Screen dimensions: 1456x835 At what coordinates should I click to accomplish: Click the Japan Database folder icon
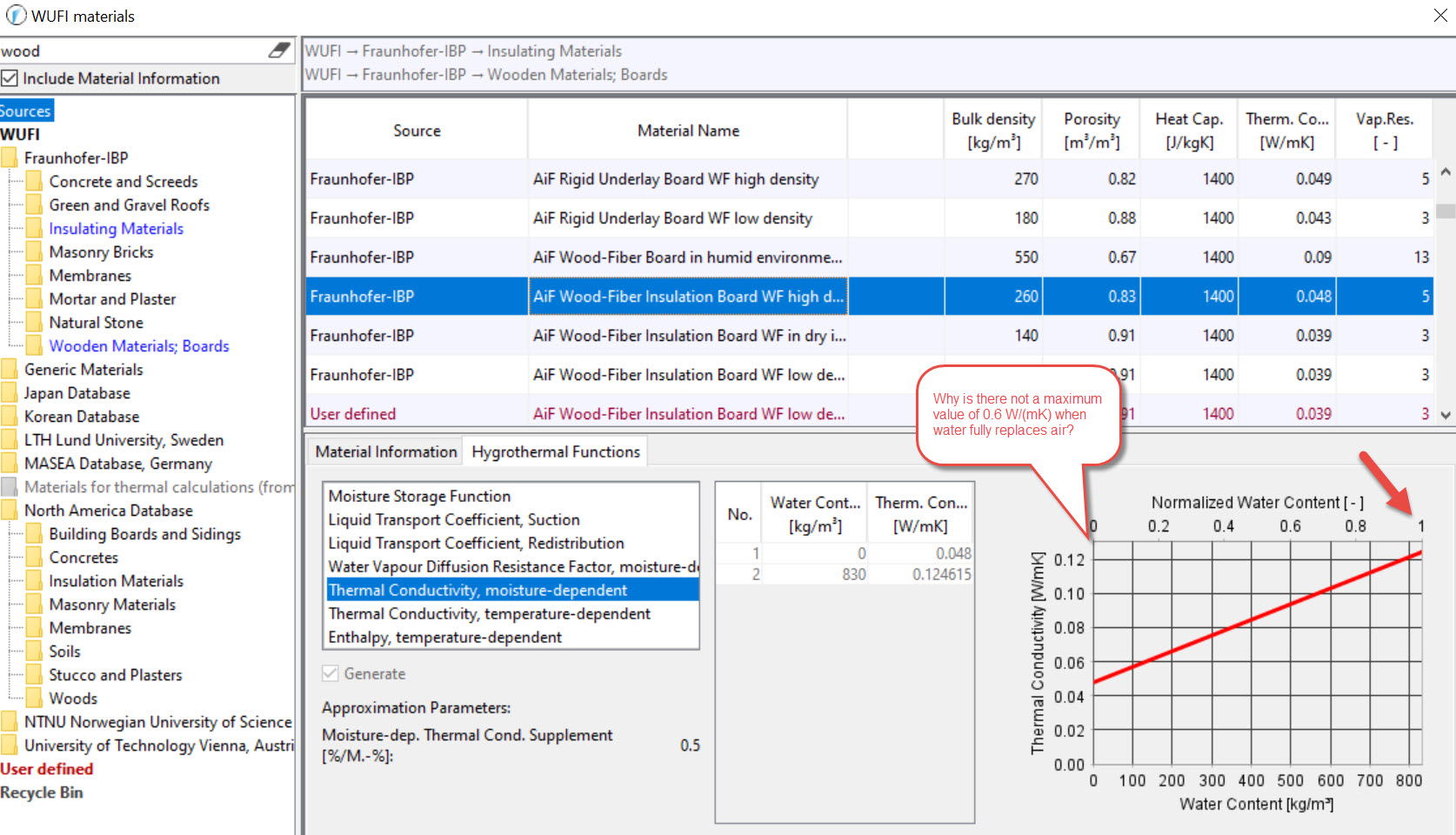point(10,393)
